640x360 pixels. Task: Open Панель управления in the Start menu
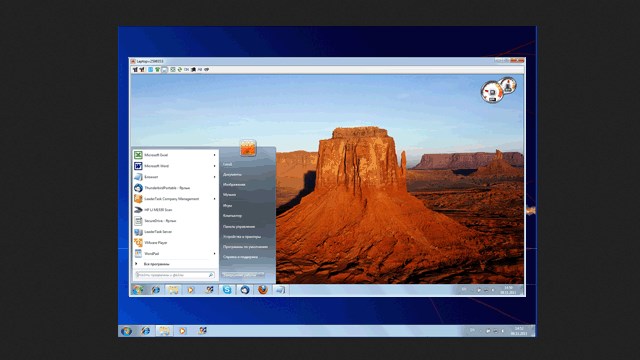(x=239, y=226)
